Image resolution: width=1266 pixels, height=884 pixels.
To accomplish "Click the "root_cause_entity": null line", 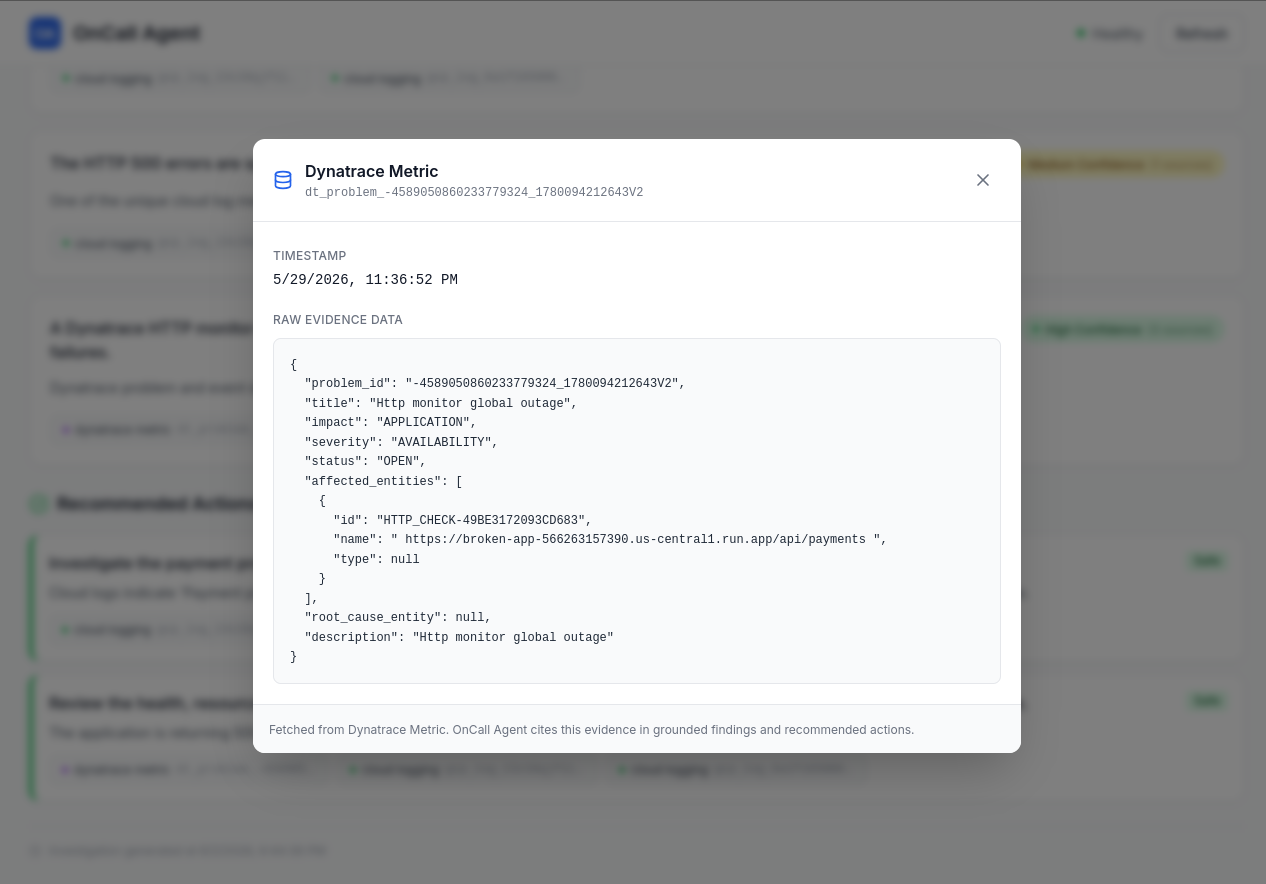I will tap(398, 618).
